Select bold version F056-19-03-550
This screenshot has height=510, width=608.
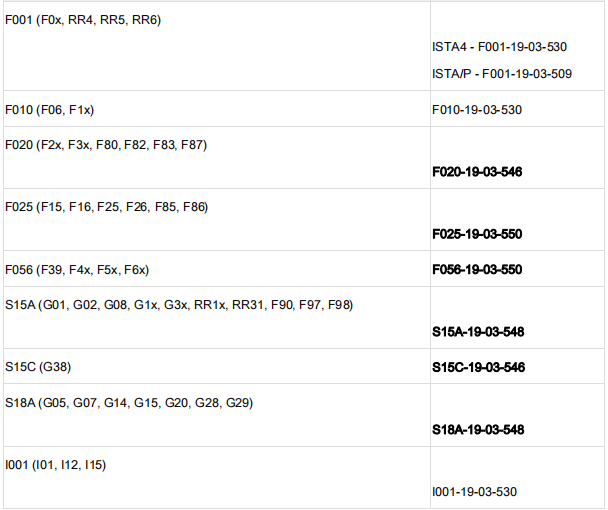click(x=478, y=269)
